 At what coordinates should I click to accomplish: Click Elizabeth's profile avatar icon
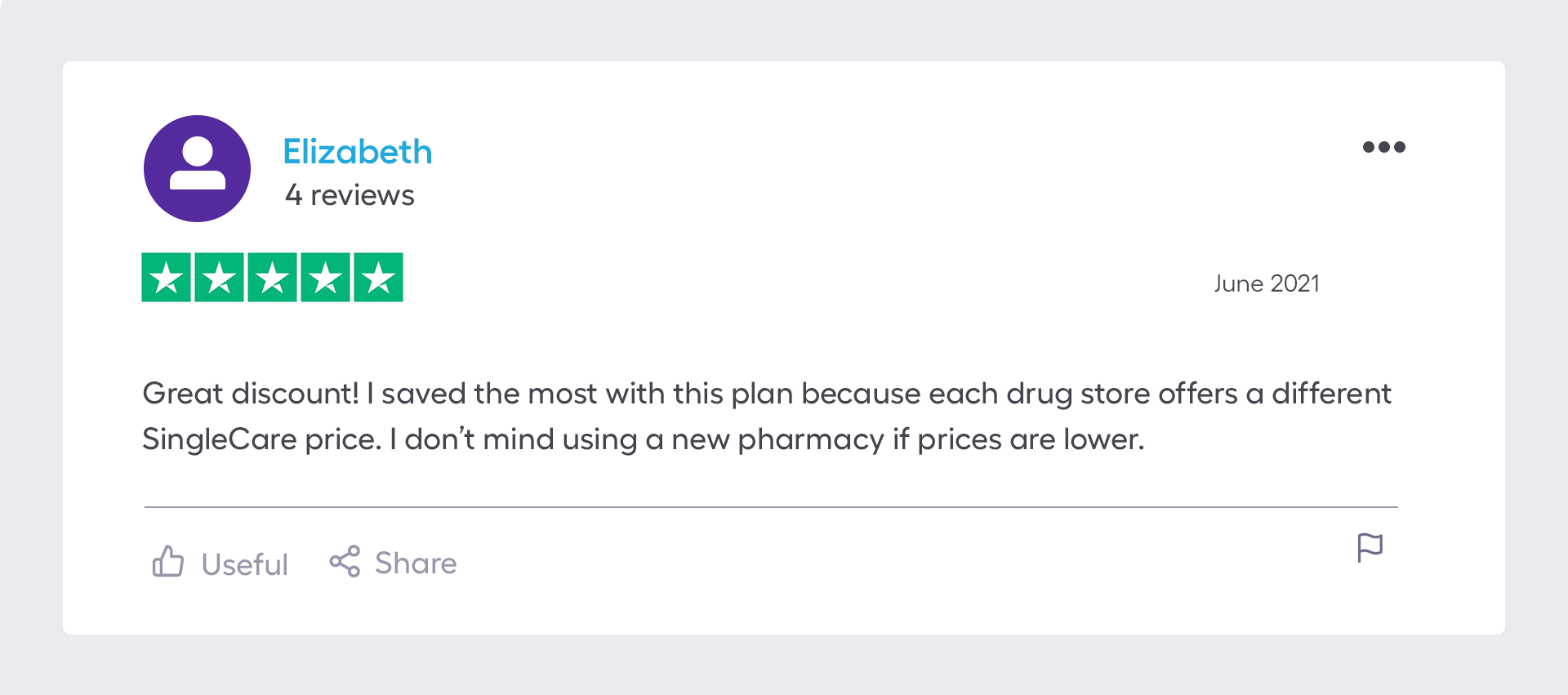tap(196, 167)
